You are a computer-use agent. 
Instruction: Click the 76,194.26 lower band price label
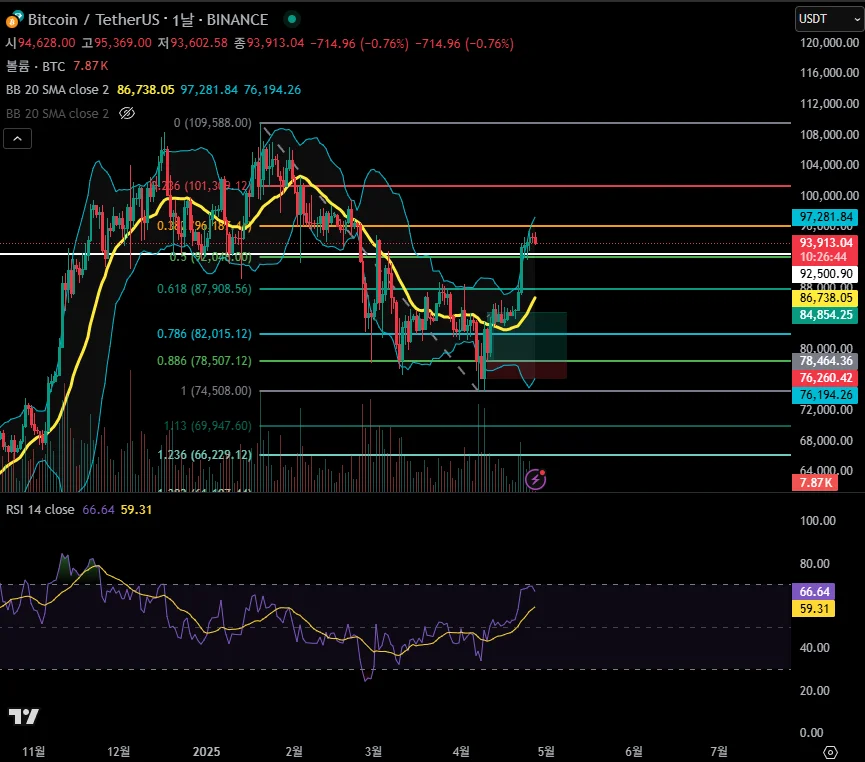825,395
